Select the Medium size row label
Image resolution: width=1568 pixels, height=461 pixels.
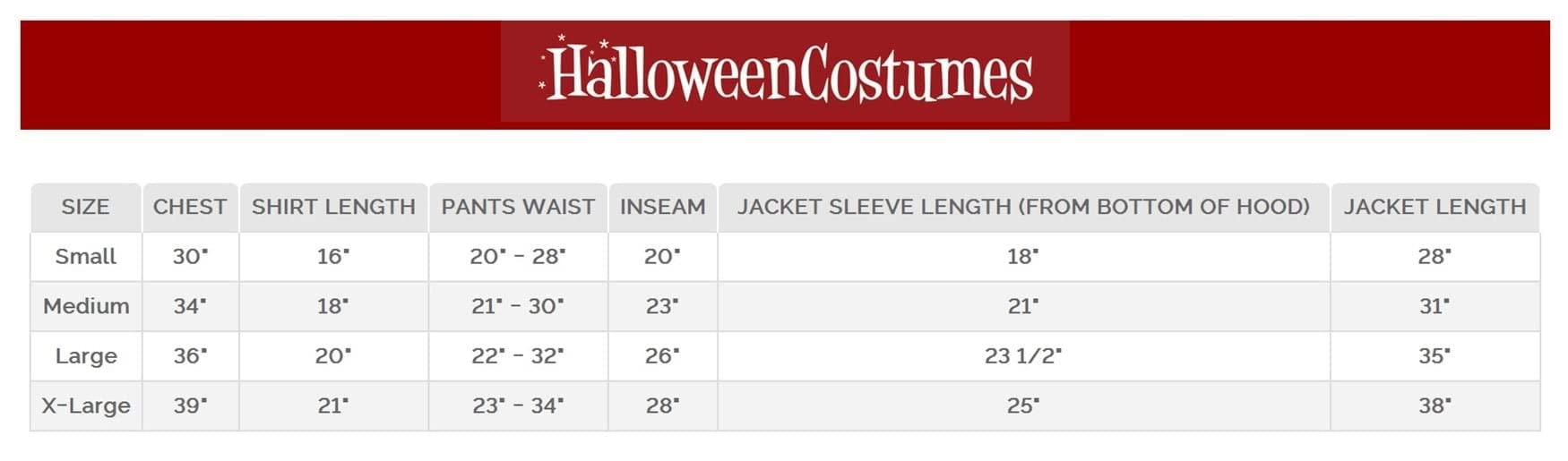pyautogui.click(x=86, y=306)
